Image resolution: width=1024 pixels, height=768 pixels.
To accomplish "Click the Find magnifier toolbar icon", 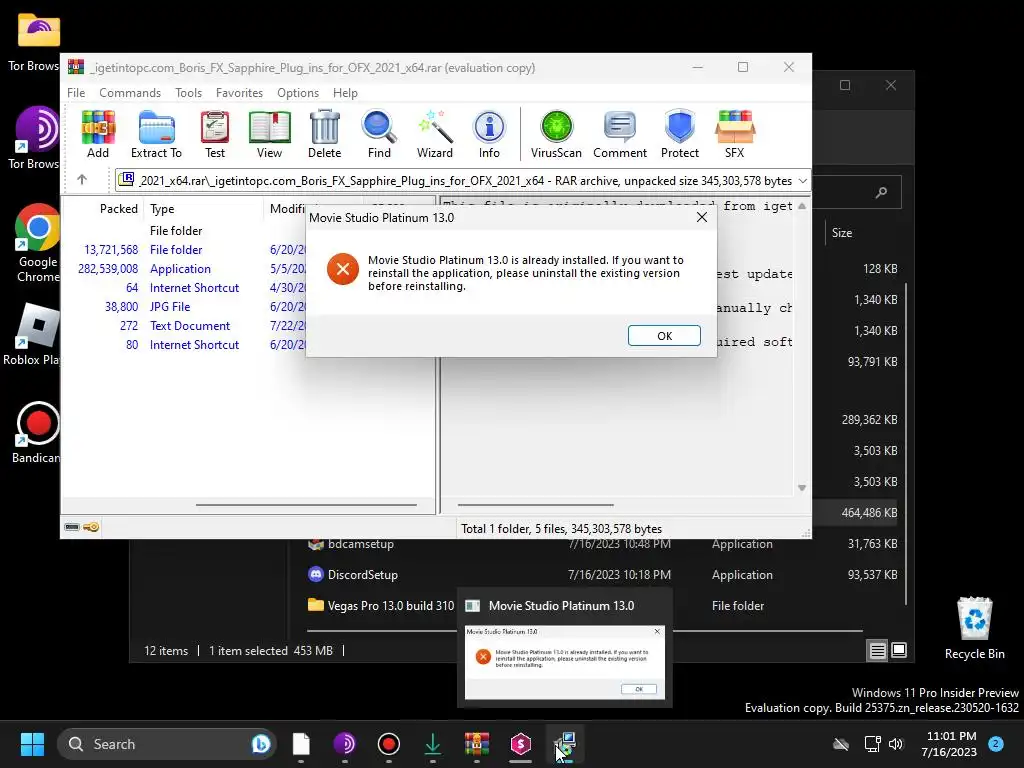I will tap(379, 134).
